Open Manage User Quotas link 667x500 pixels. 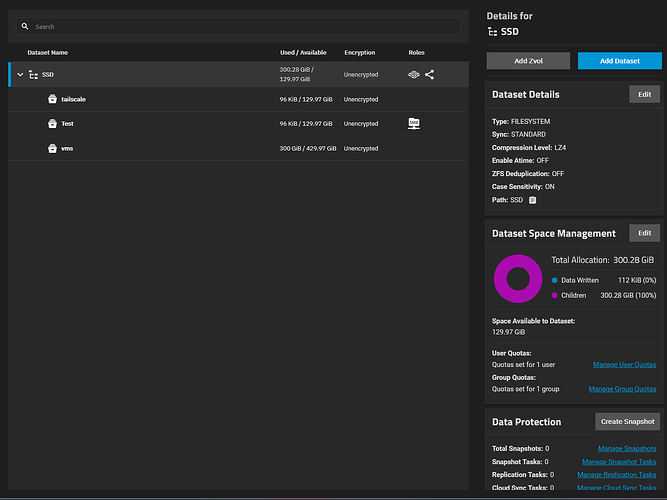[x=624, y=365]
